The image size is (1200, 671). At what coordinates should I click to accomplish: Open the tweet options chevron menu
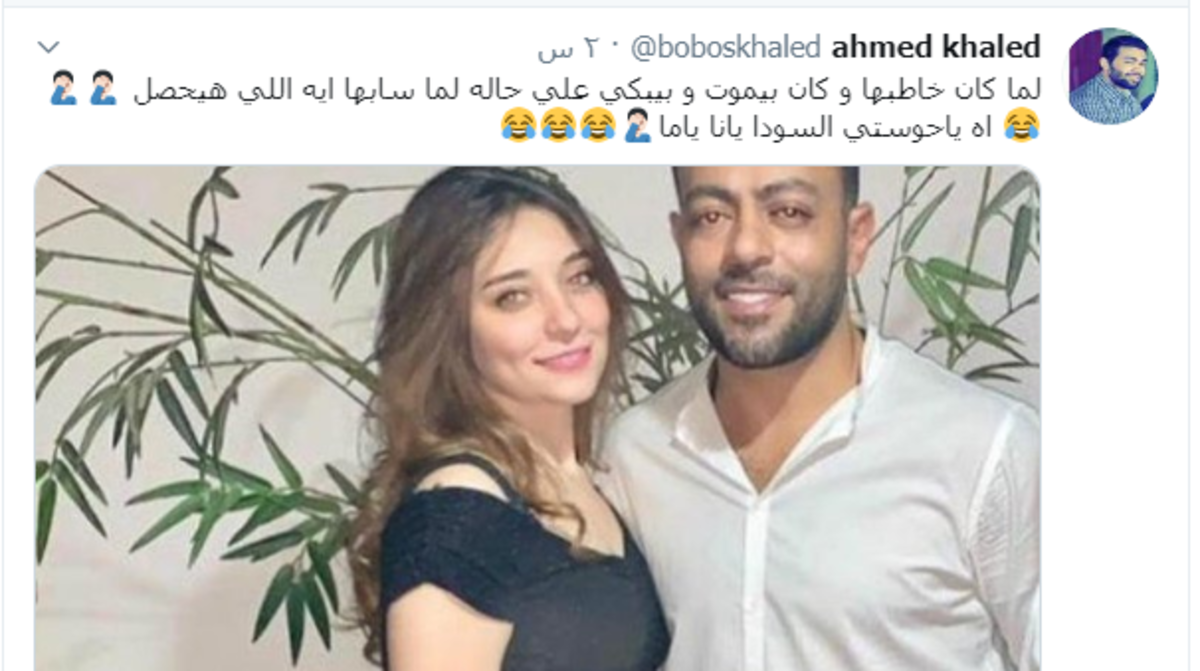click(48, 47)
